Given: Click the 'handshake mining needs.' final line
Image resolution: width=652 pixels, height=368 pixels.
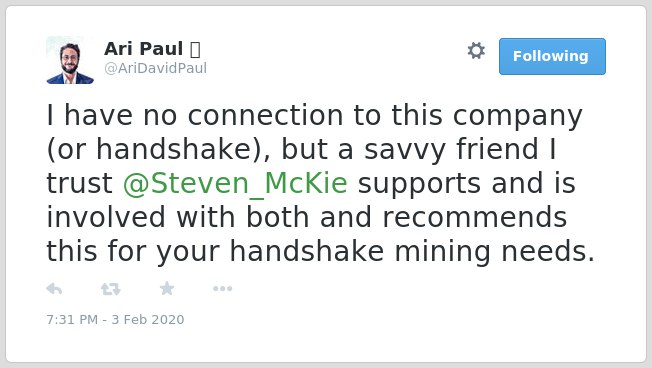Looking at the screenshot, I should click(412, 252).
